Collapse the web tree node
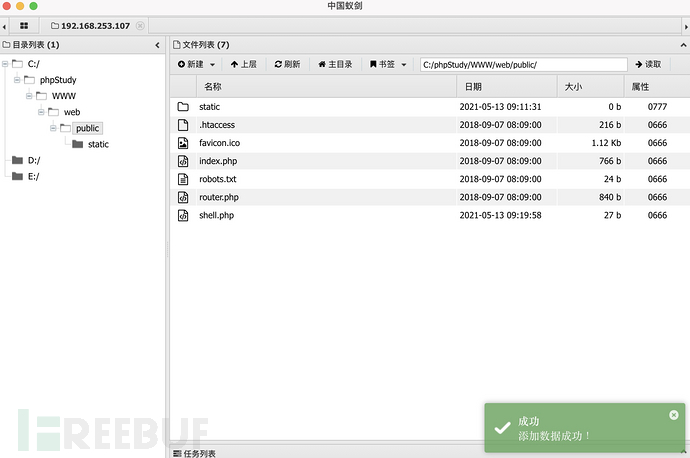The image size is (690, 458). coord(41,112)
